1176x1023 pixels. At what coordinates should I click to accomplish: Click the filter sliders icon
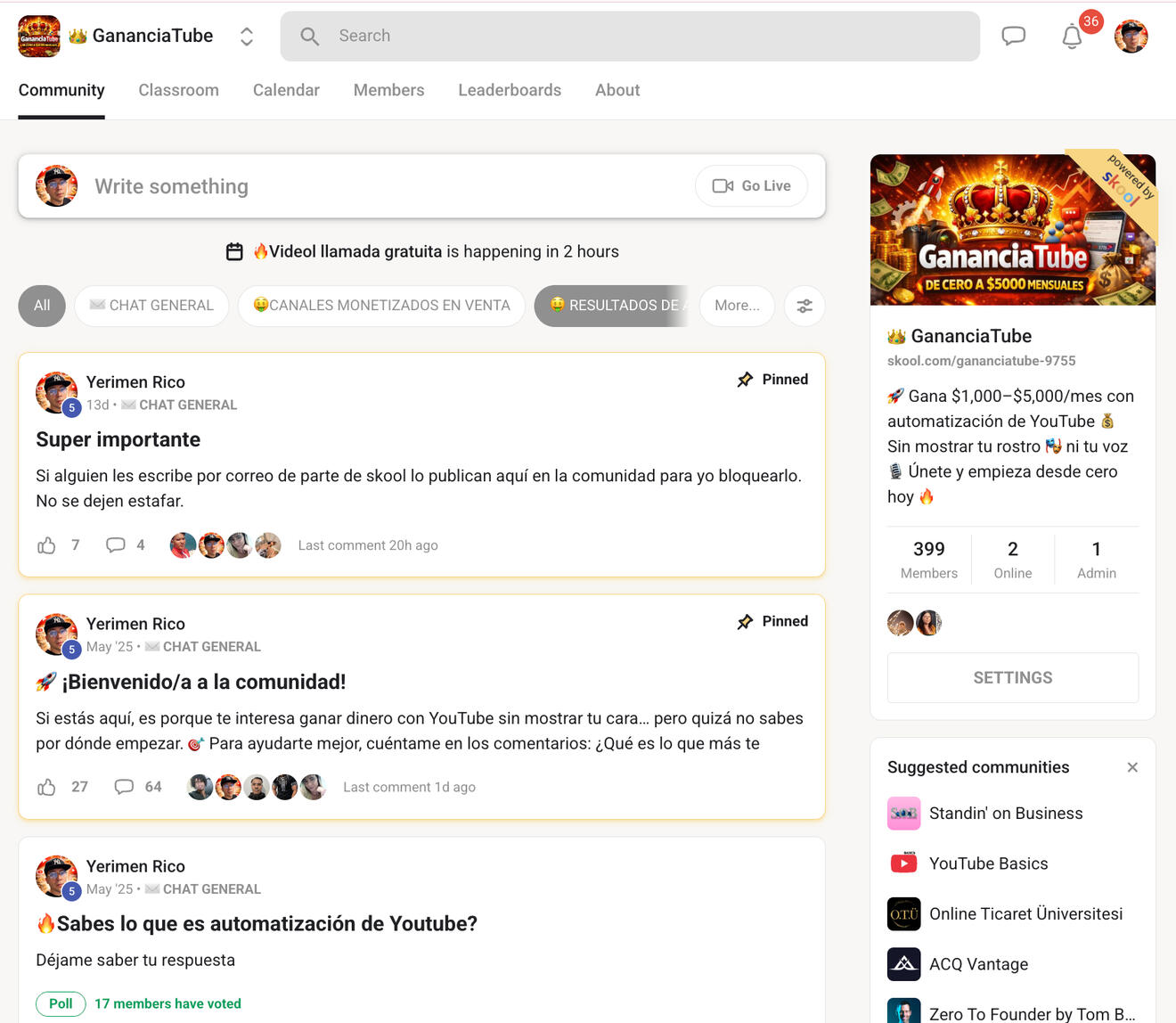point(804,306)
